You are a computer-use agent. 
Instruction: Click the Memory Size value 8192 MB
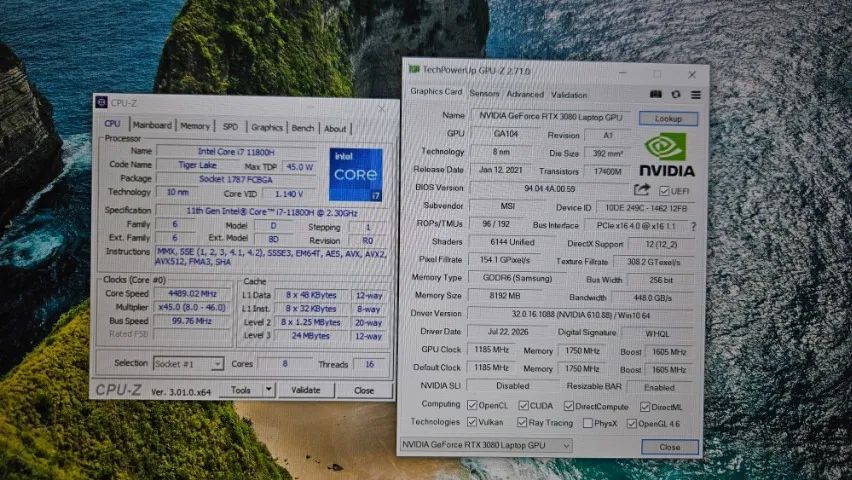pyautogui.click(x=505, y=296)
